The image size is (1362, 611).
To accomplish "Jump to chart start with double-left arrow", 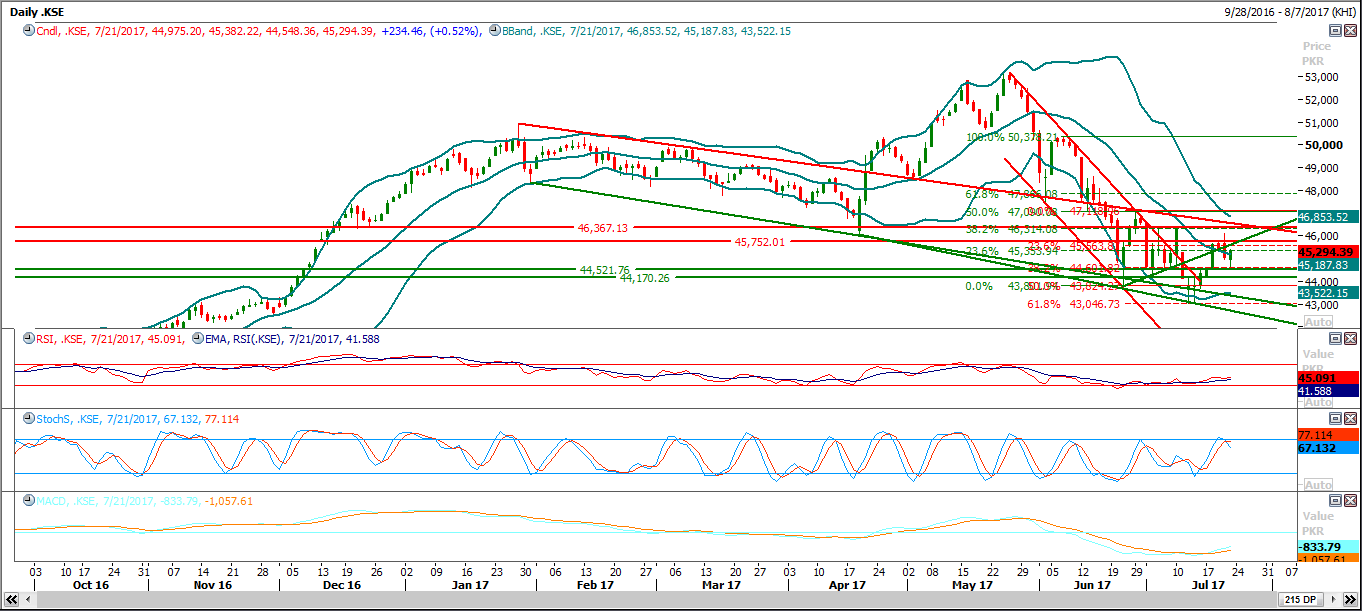I will pyautogui.click(x=9, y=598).
